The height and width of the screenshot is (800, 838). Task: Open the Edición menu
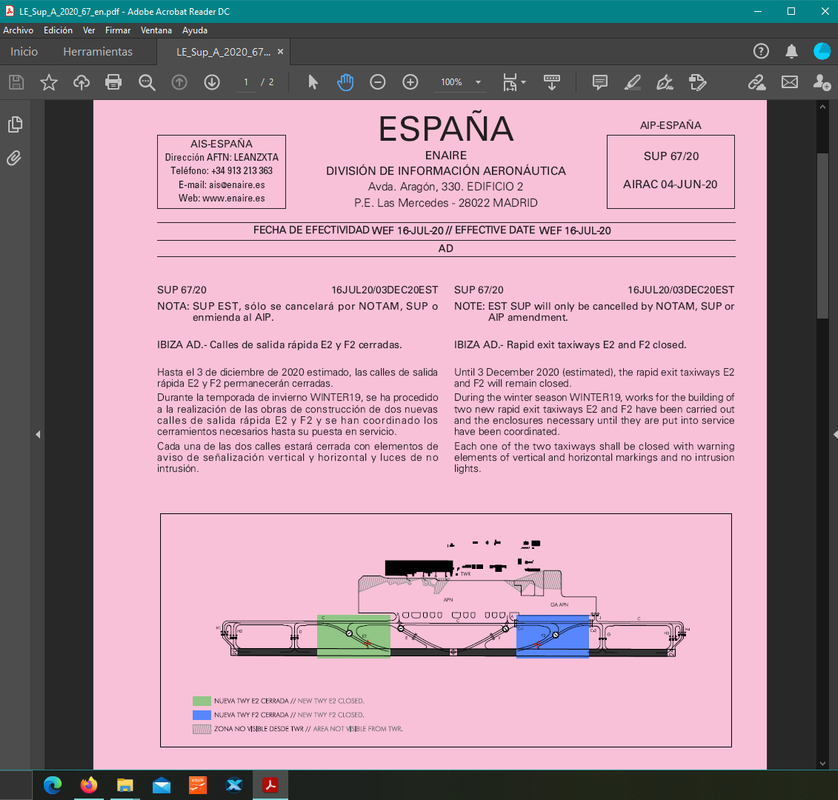click(x=58, y=30)
